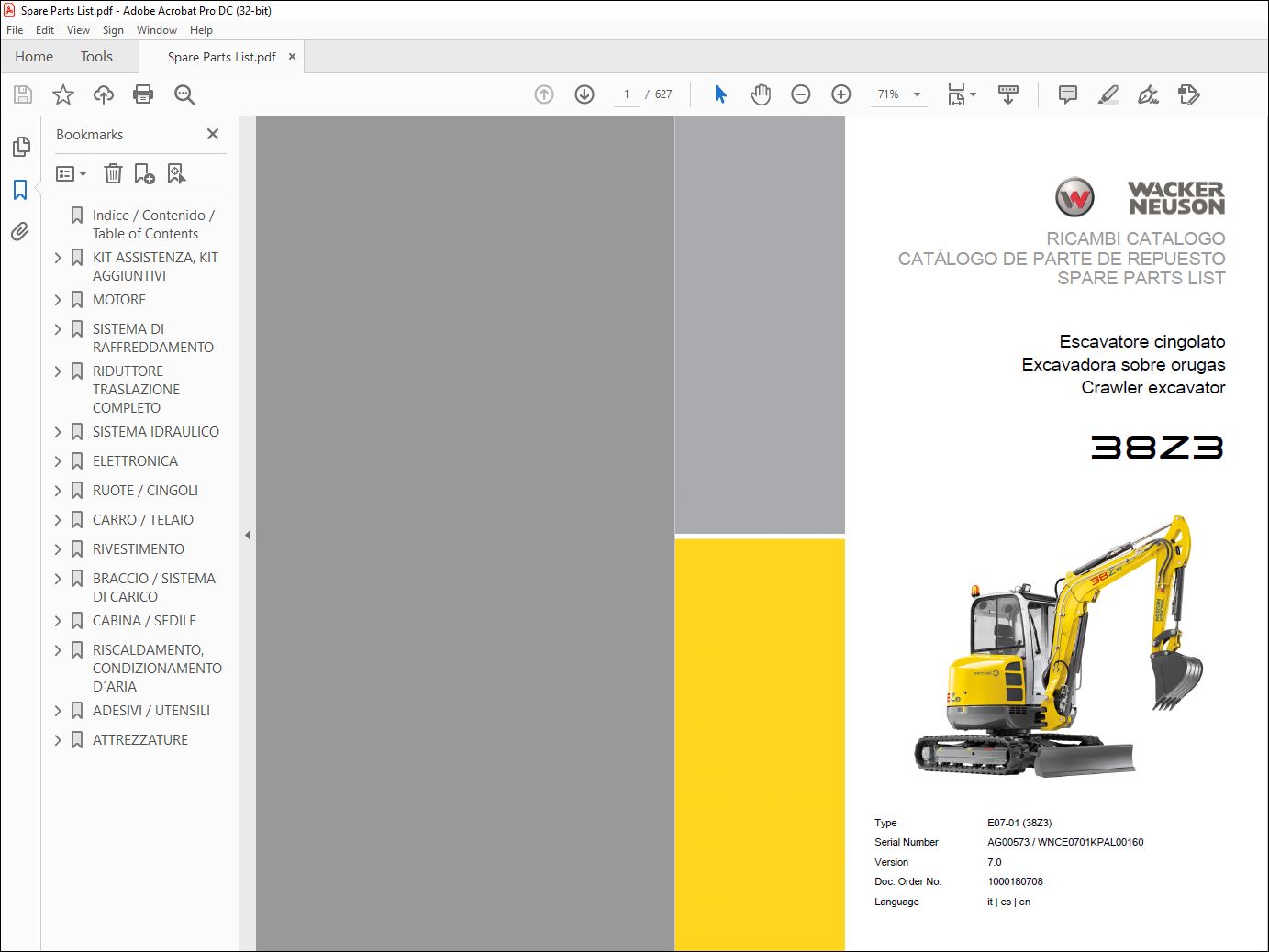The image size is (1269, 952).
Task: Click the excavator image on page
Action: point(1059,646)
